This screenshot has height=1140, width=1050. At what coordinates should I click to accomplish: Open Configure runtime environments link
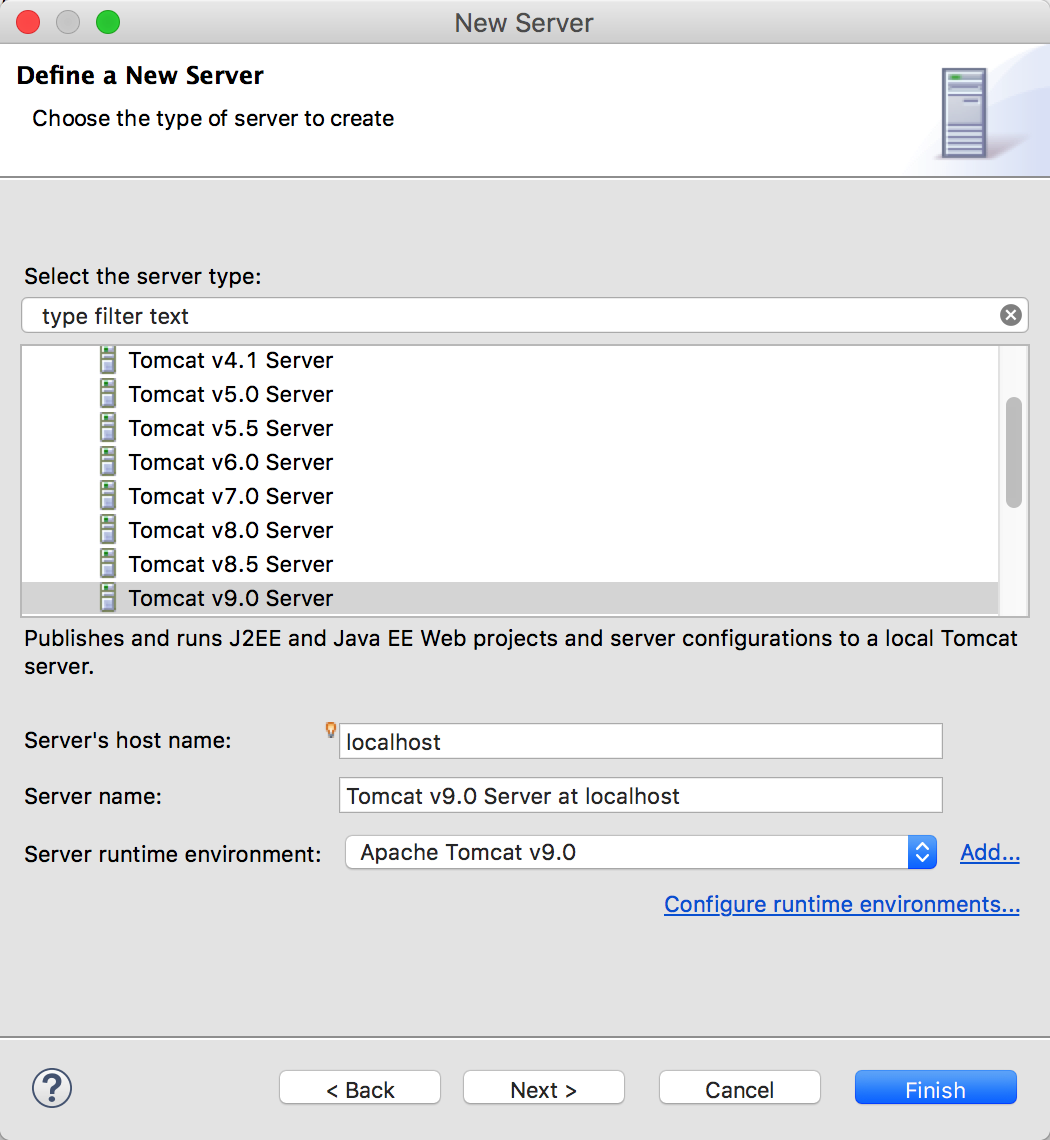[841, 904]
